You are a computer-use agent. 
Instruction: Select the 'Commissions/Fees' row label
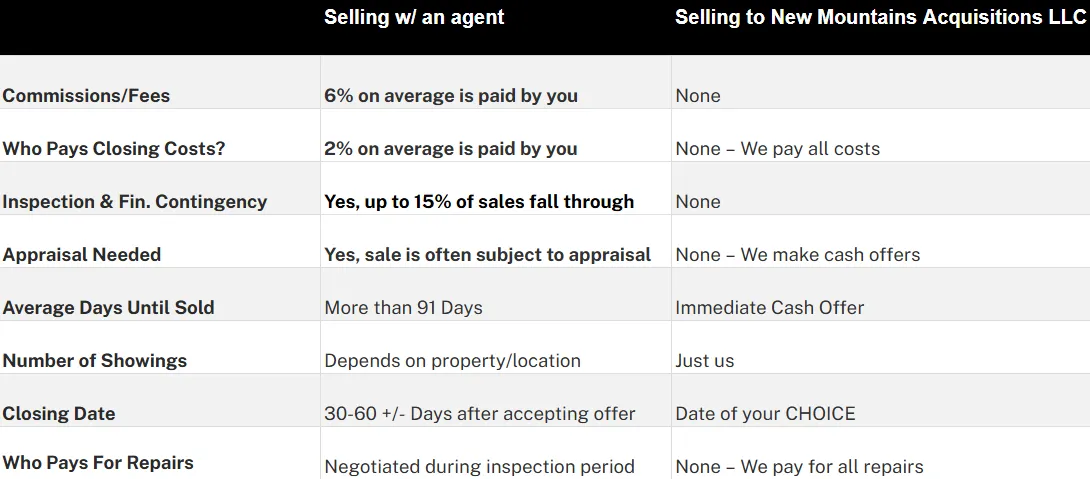point(86,96)
